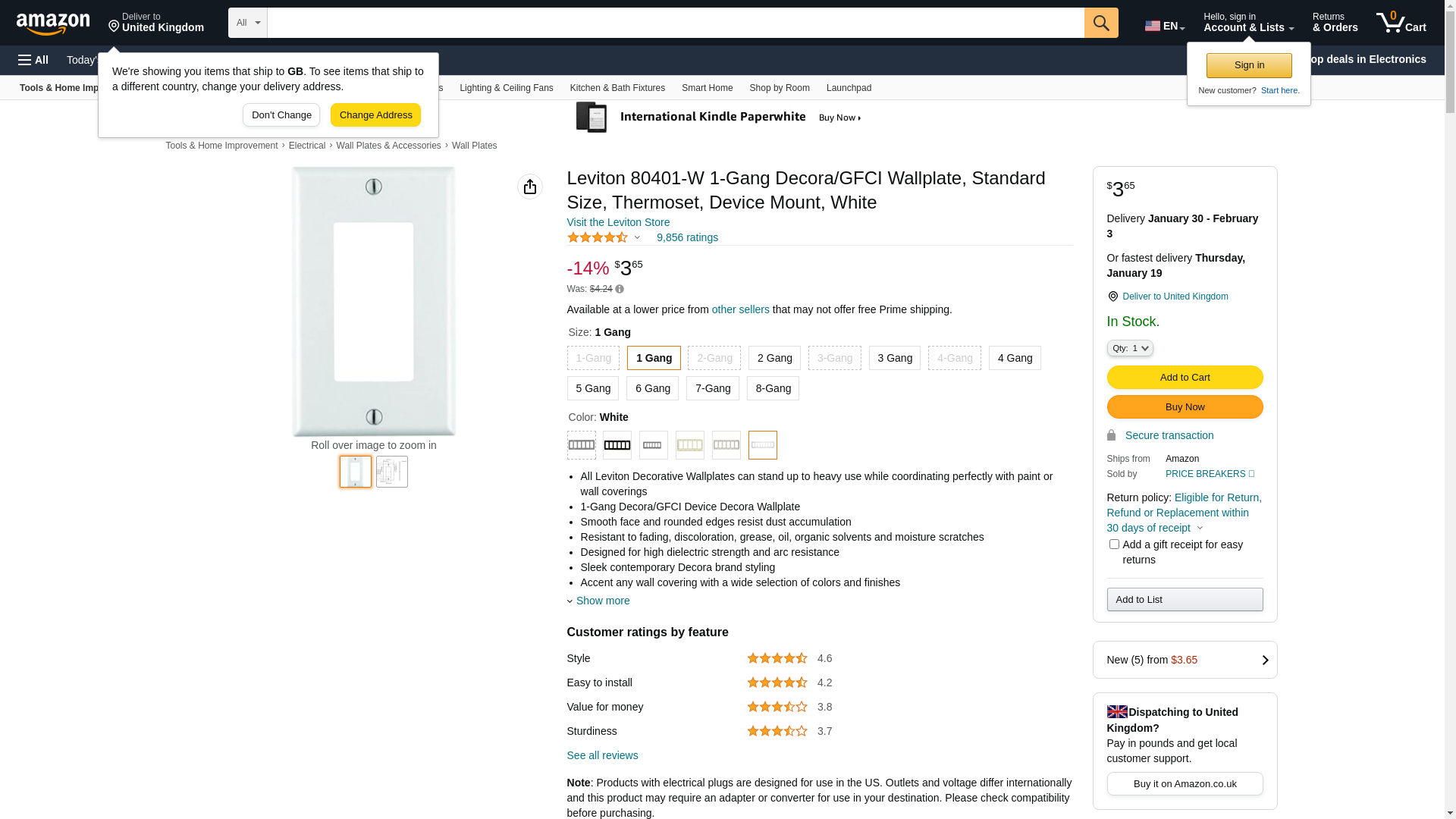The height and width of the screenshot is (819, 1456).
Task: Click the Amazon logo
Action: click(x=53, y=24)
